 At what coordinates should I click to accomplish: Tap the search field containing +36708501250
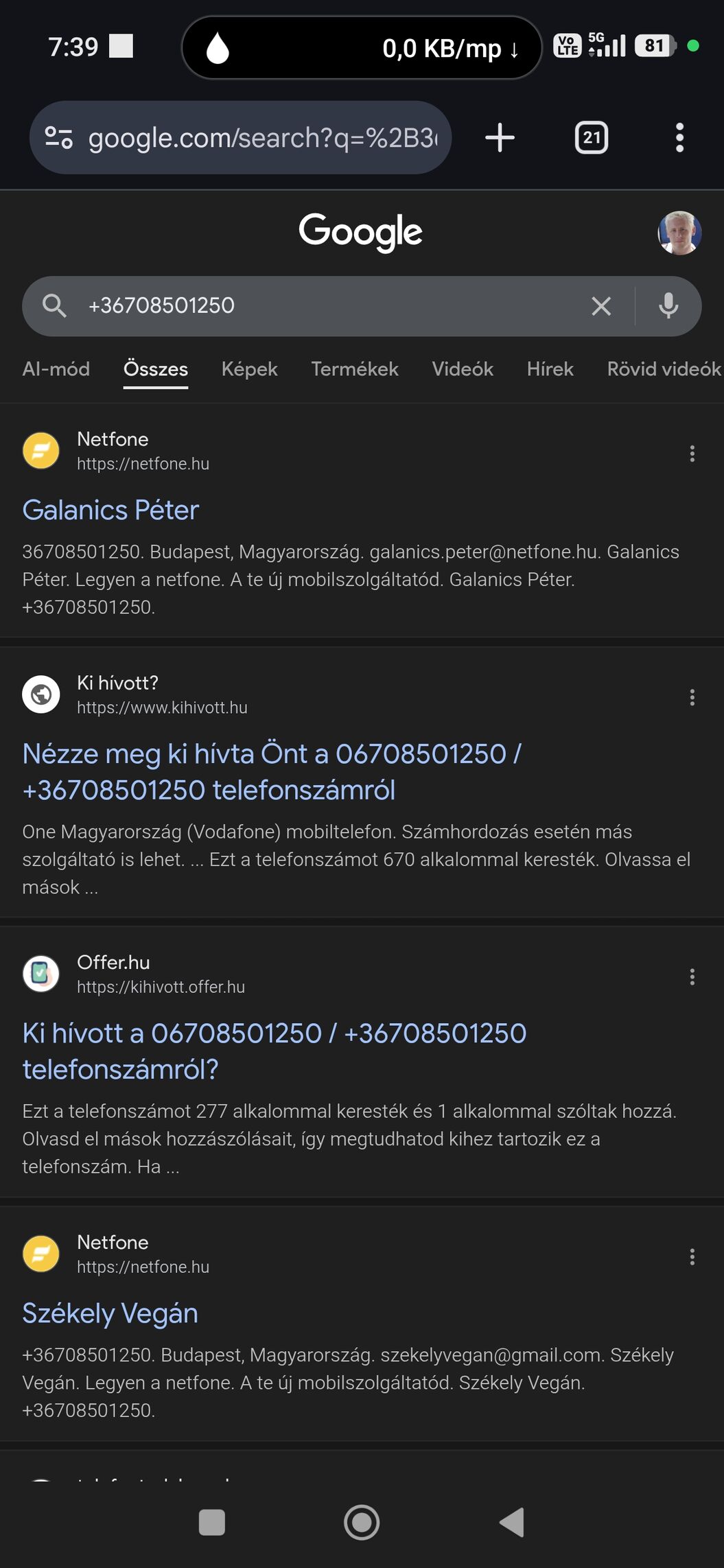(x=329, y=306)
